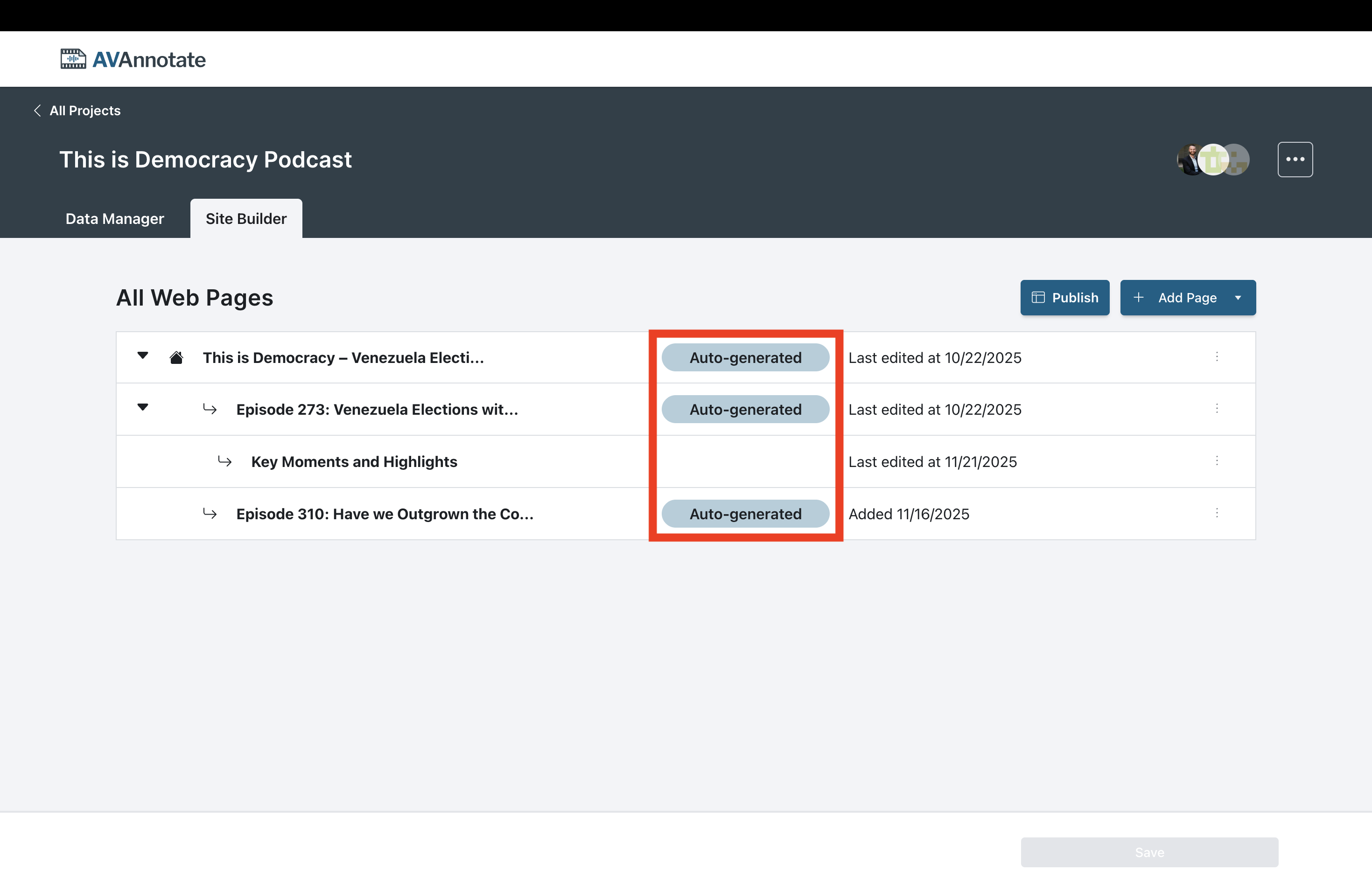Image resolution: width=1372 pixels, height=892 pixels.
Task: Collapse the Episode 273 page tree
Action: coord(143,408)
